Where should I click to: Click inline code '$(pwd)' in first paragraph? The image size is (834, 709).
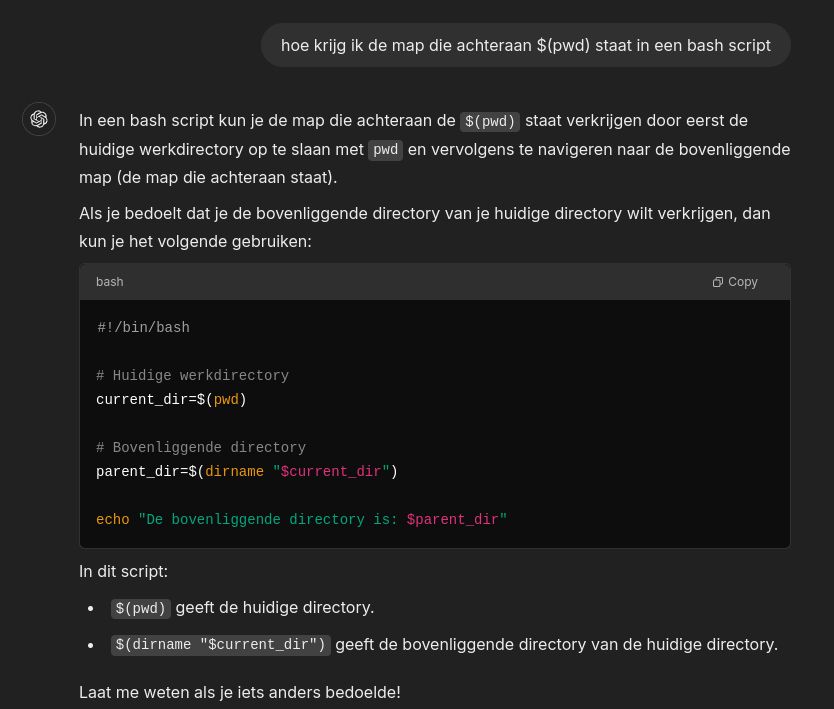pos(490,121)
